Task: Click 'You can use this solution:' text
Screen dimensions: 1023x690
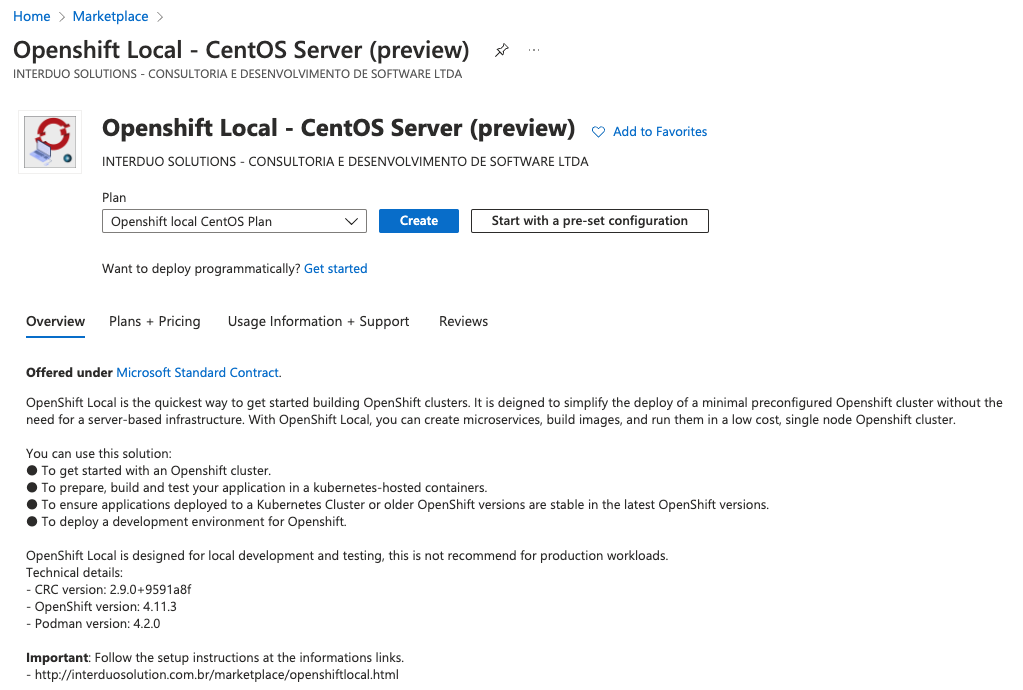Action: point(99,453)
